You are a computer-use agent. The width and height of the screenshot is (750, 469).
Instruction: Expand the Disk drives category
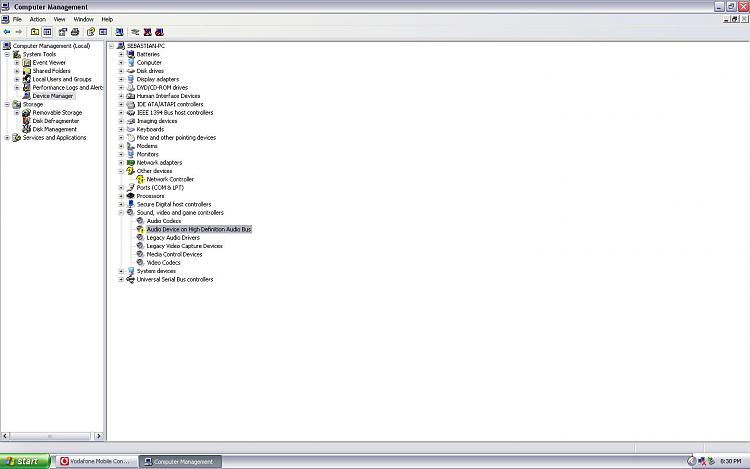121,71
